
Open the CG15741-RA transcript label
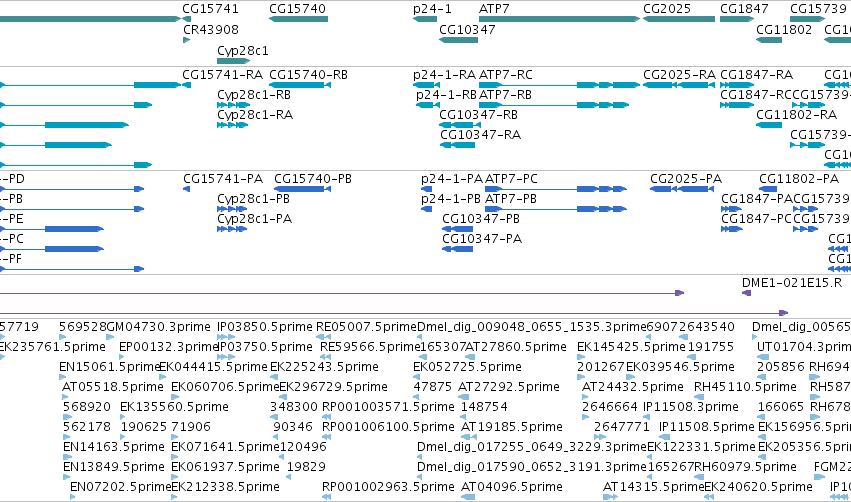(223, 74)
